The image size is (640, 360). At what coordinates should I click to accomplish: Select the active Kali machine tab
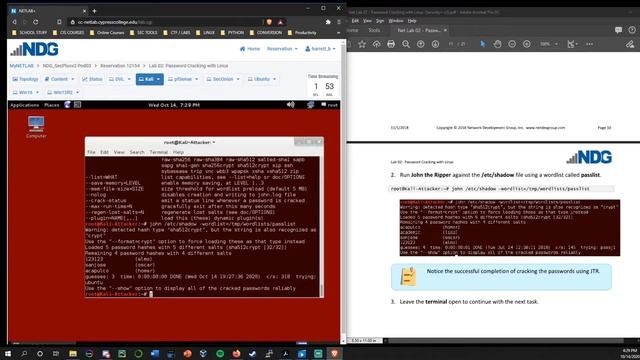149,79
